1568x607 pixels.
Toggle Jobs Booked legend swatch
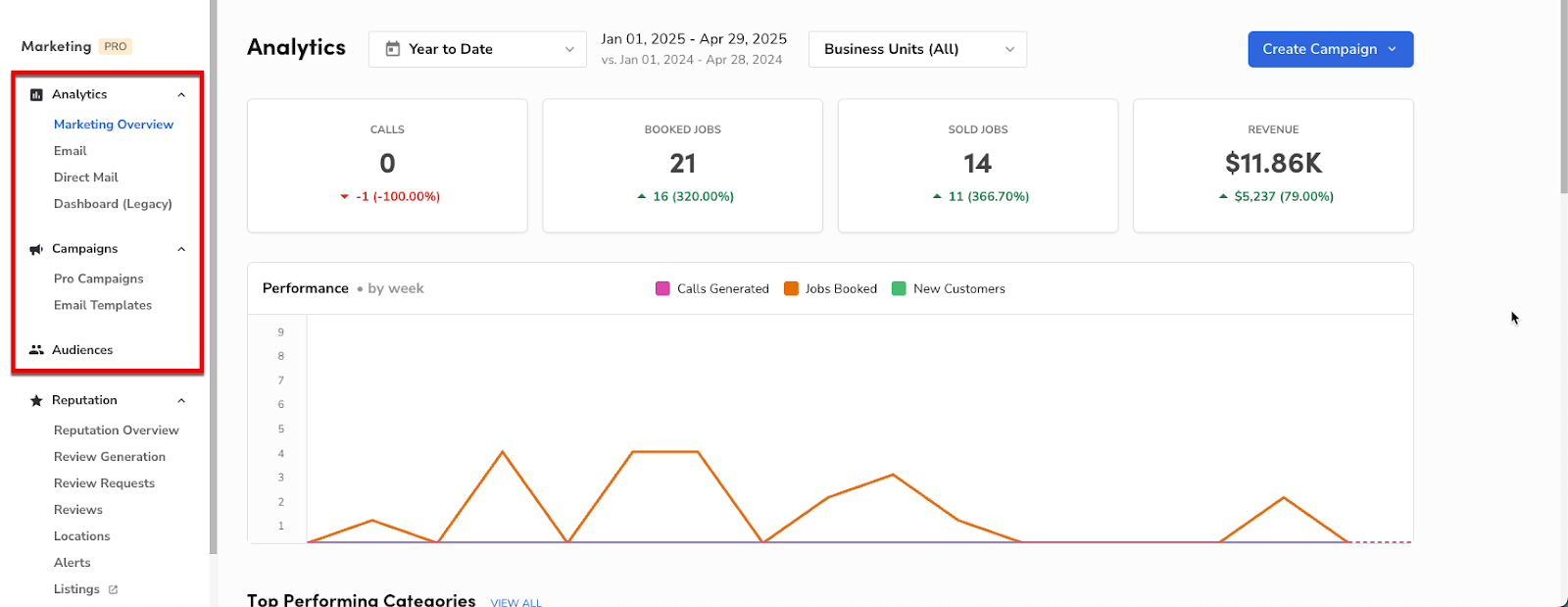tap(791, 288)
